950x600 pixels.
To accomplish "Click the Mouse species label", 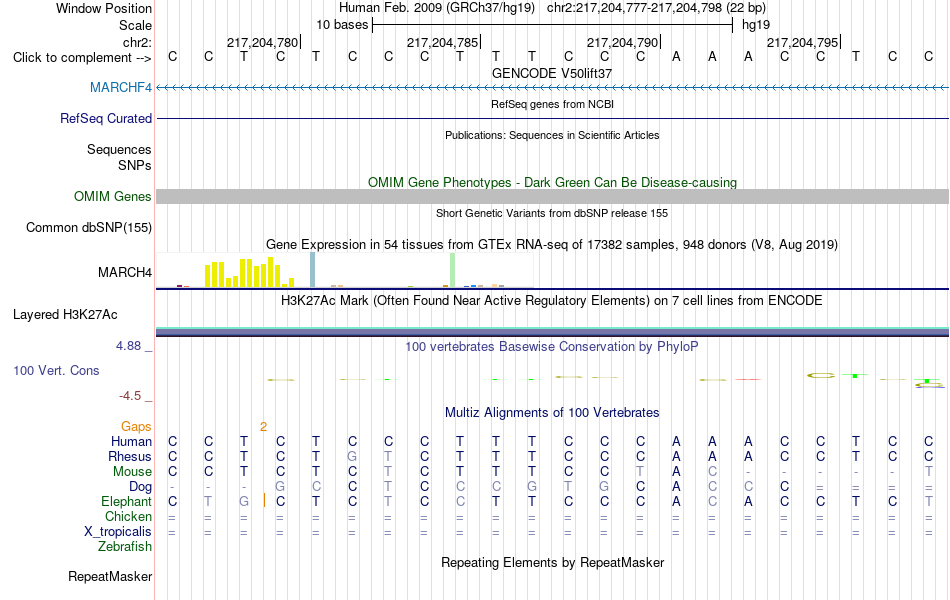I will (x=132, y=472).
